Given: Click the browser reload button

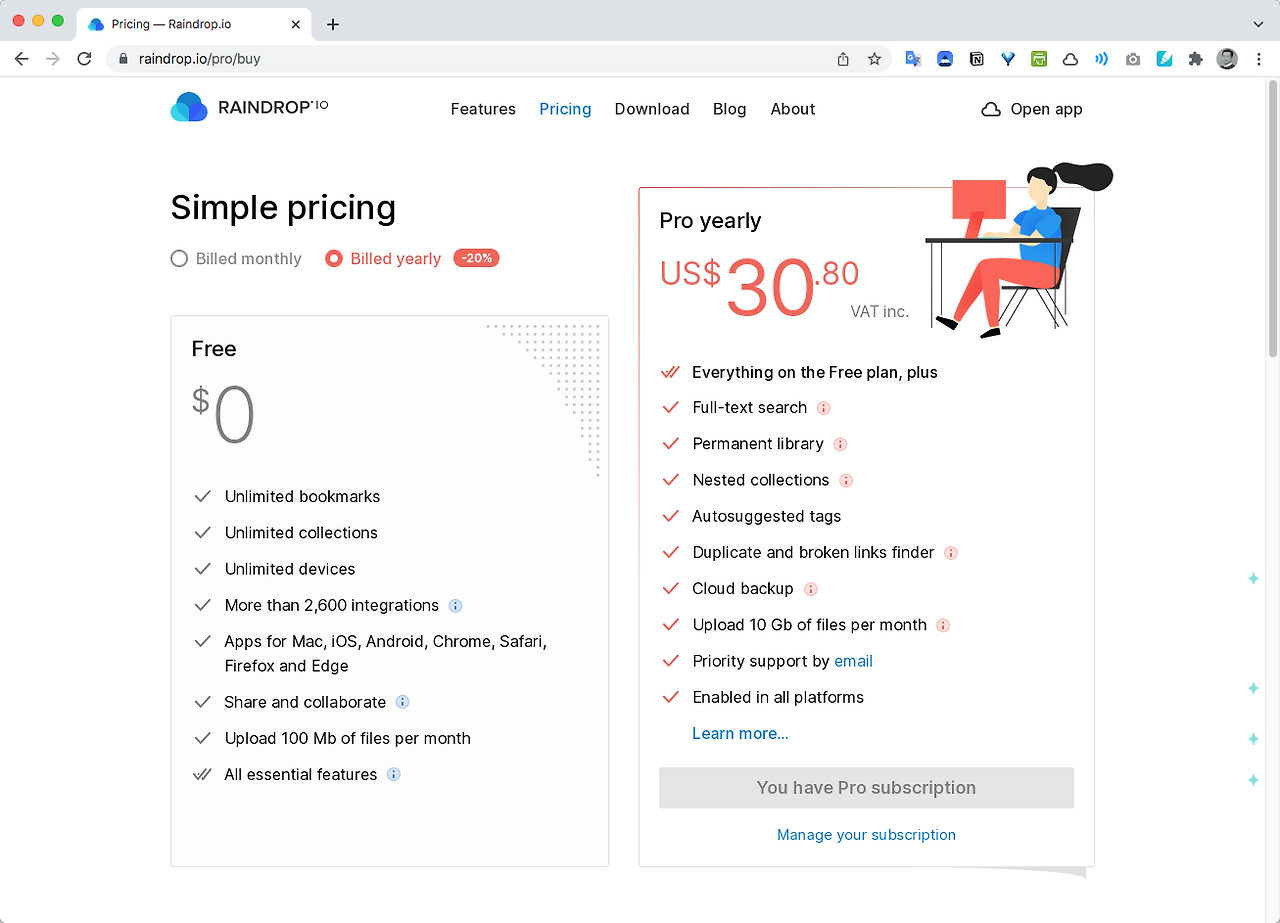Looking at the screenshot, I should [x=84, y=59].
